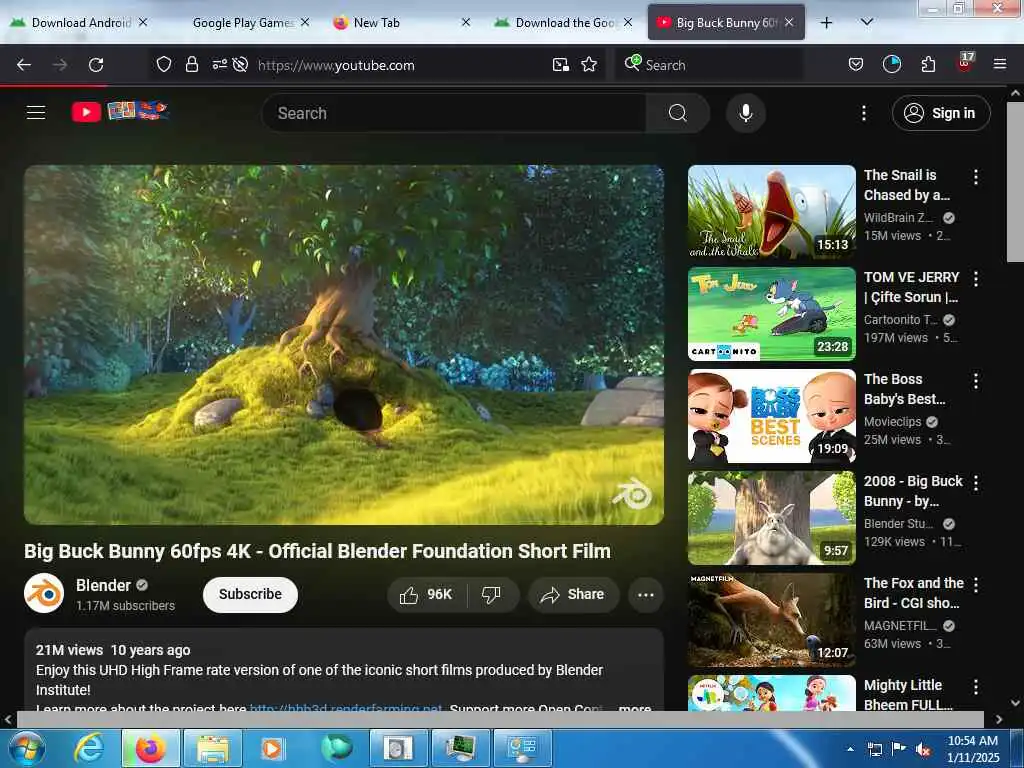Open YouTube settings three-dot menu

(x=863, y=113)
